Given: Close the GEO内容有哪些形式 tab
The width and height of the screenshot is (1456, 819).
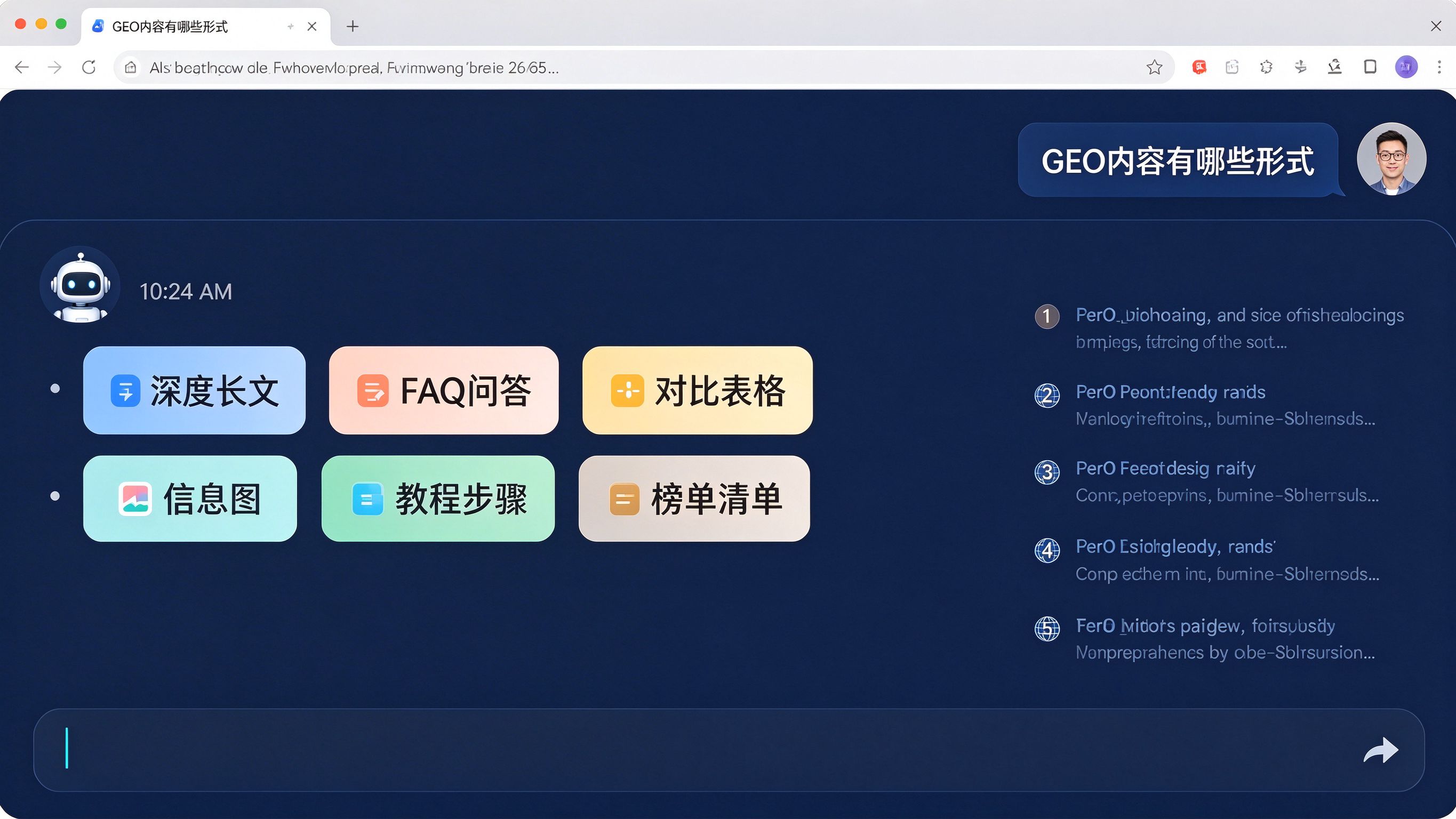Looking at the screenshot, I should click(312, 27).
